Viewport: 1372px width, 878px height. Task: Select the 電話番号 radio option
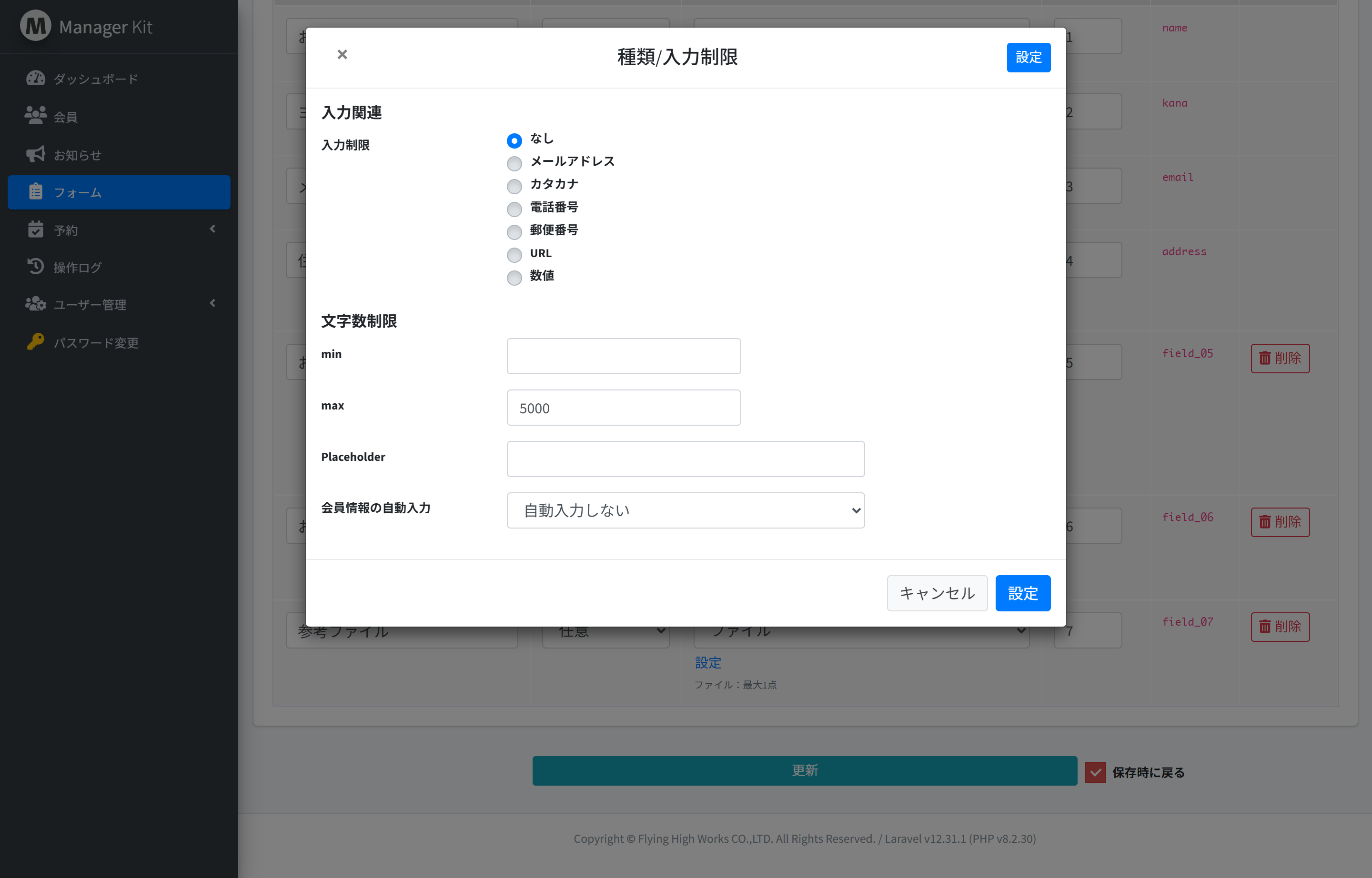pos(514,209)
